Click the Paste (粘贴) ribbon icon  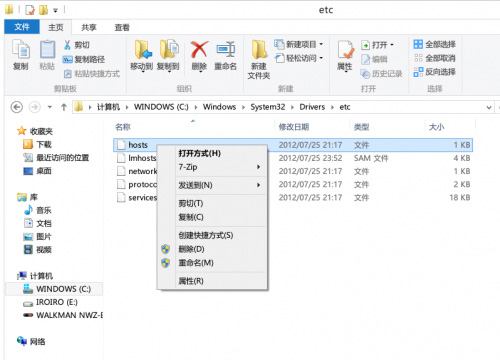[47, 49]
